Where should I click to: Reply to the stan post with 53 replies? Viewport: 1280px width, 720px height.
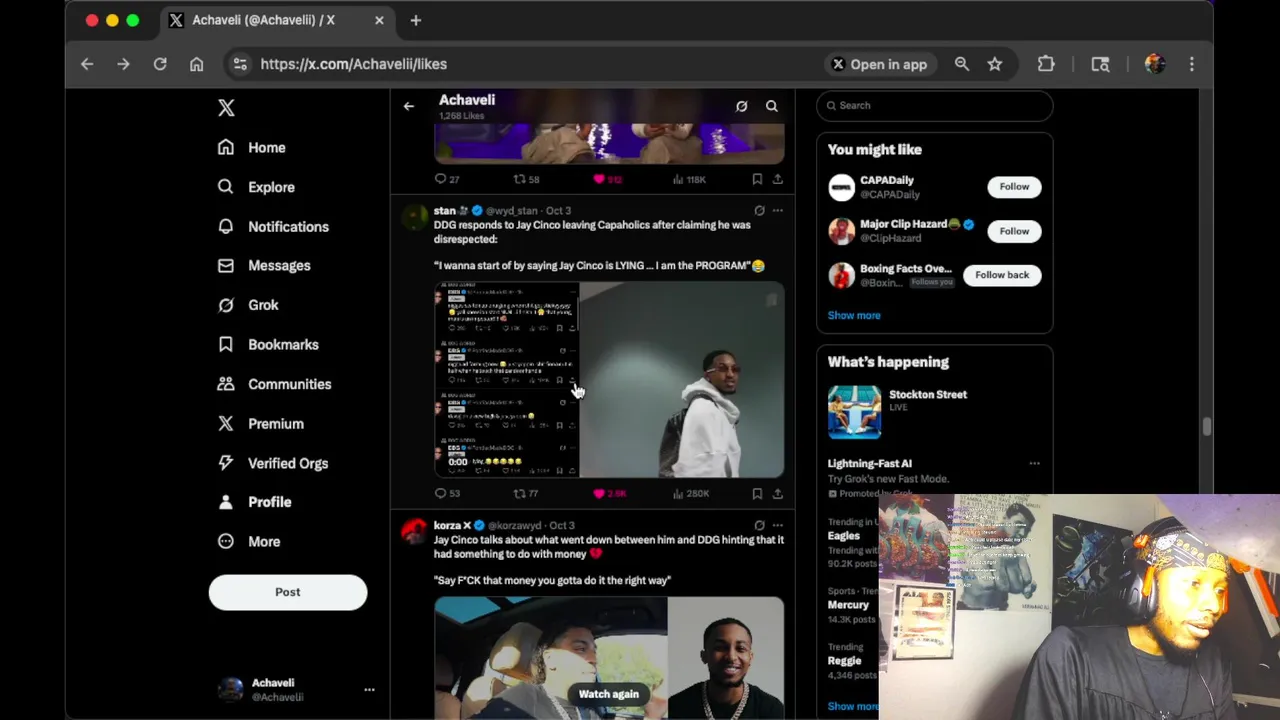click(447, 493)
